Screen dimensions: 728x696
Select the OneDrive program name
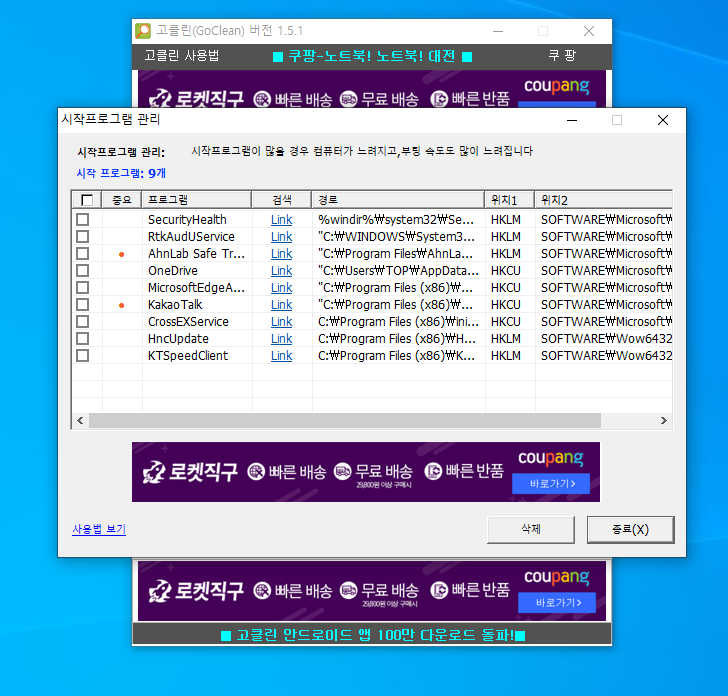(173, 271)
